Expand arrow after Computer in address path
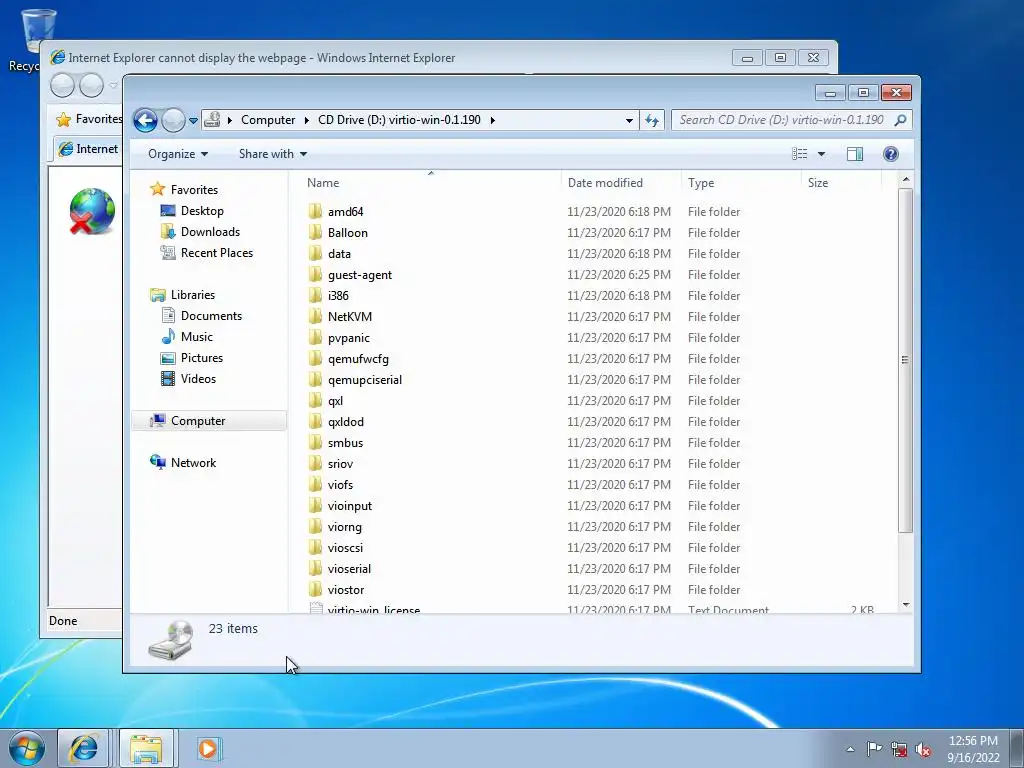Viewport: 1024px width, 768px height. pyautogui.click(x=306, y=120)
